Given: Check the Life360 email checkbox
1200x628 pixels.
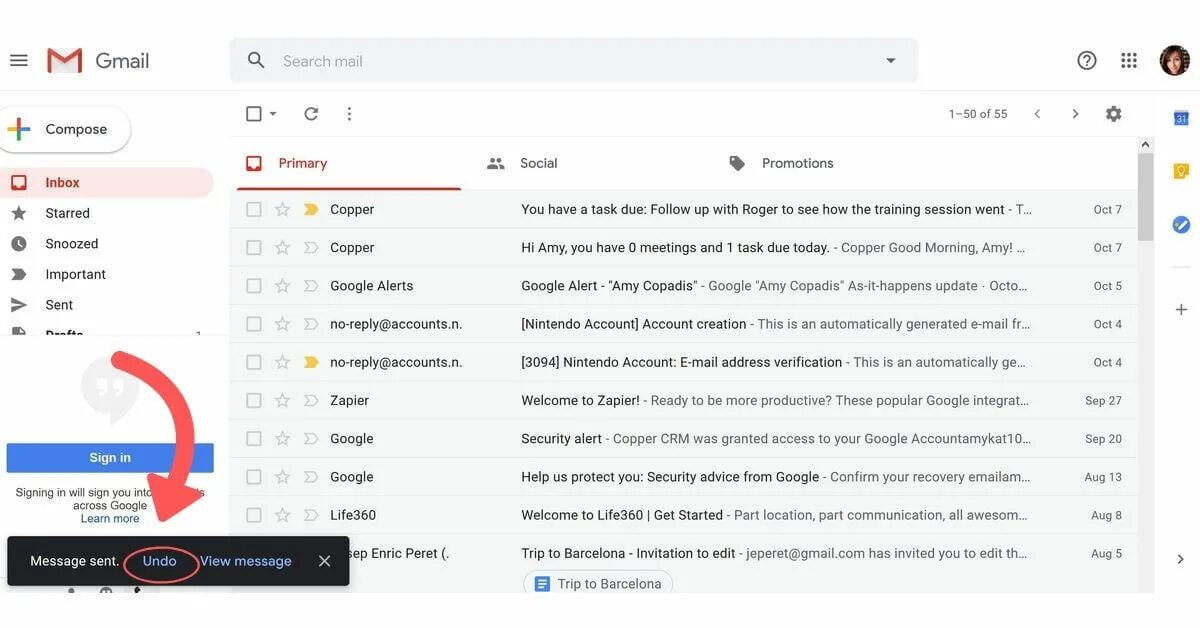Looking at the screenshot, I should (254, 515).
